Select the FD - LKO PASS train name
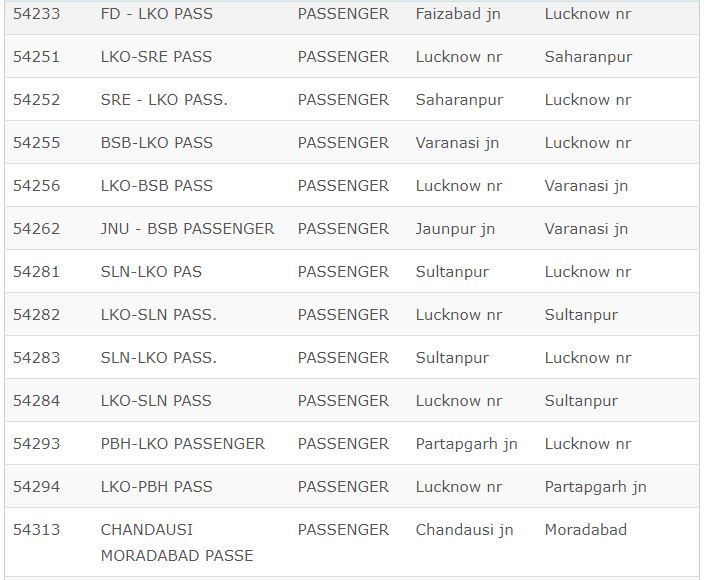This screenshot has height=580, width=705. click(156, 14)
